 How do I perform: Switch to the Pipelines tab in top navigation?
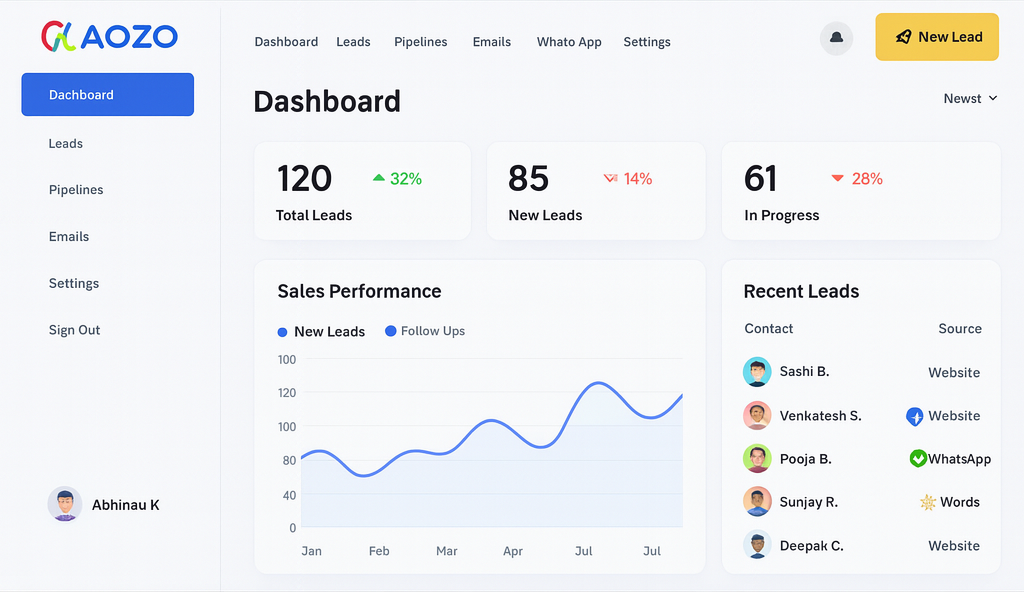(420, 42)
